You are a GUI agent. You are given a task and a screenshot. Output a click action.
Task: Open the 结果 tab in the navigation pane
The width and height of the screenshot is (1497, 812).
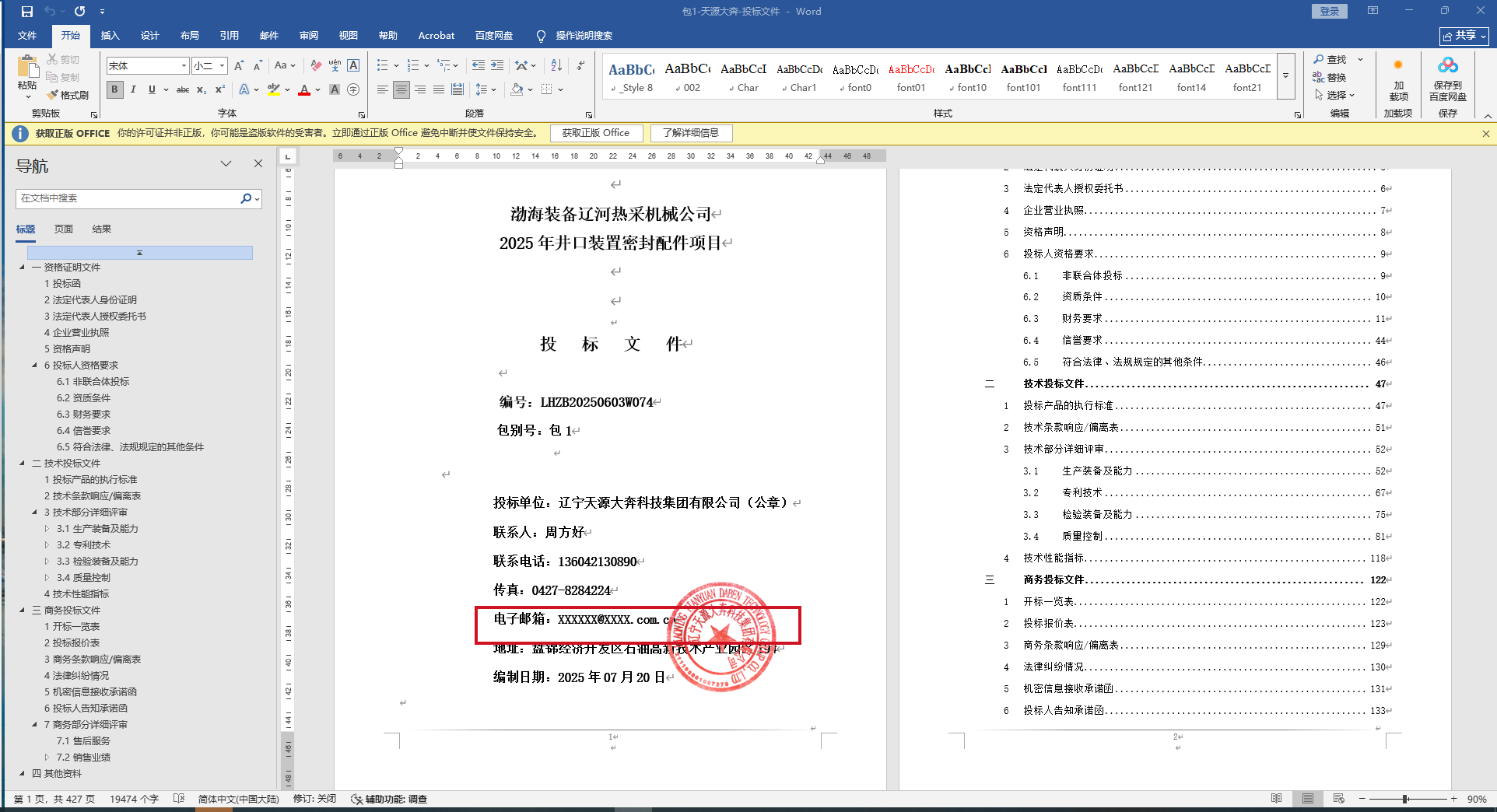pos(102,229)
